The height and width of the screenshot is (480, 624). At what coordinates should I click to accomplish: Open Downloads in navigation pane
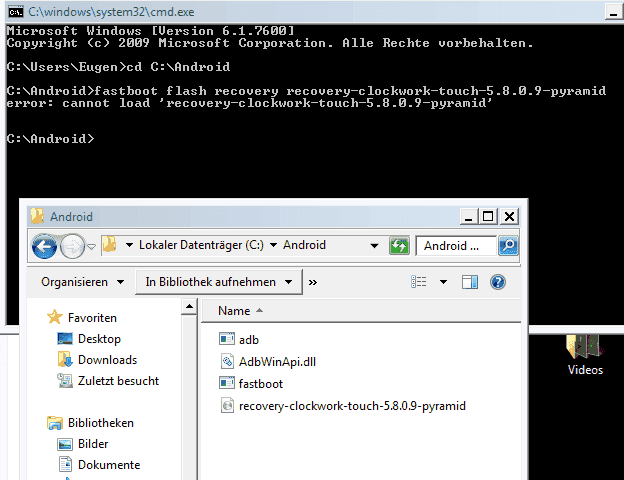[x=107, y=360]
